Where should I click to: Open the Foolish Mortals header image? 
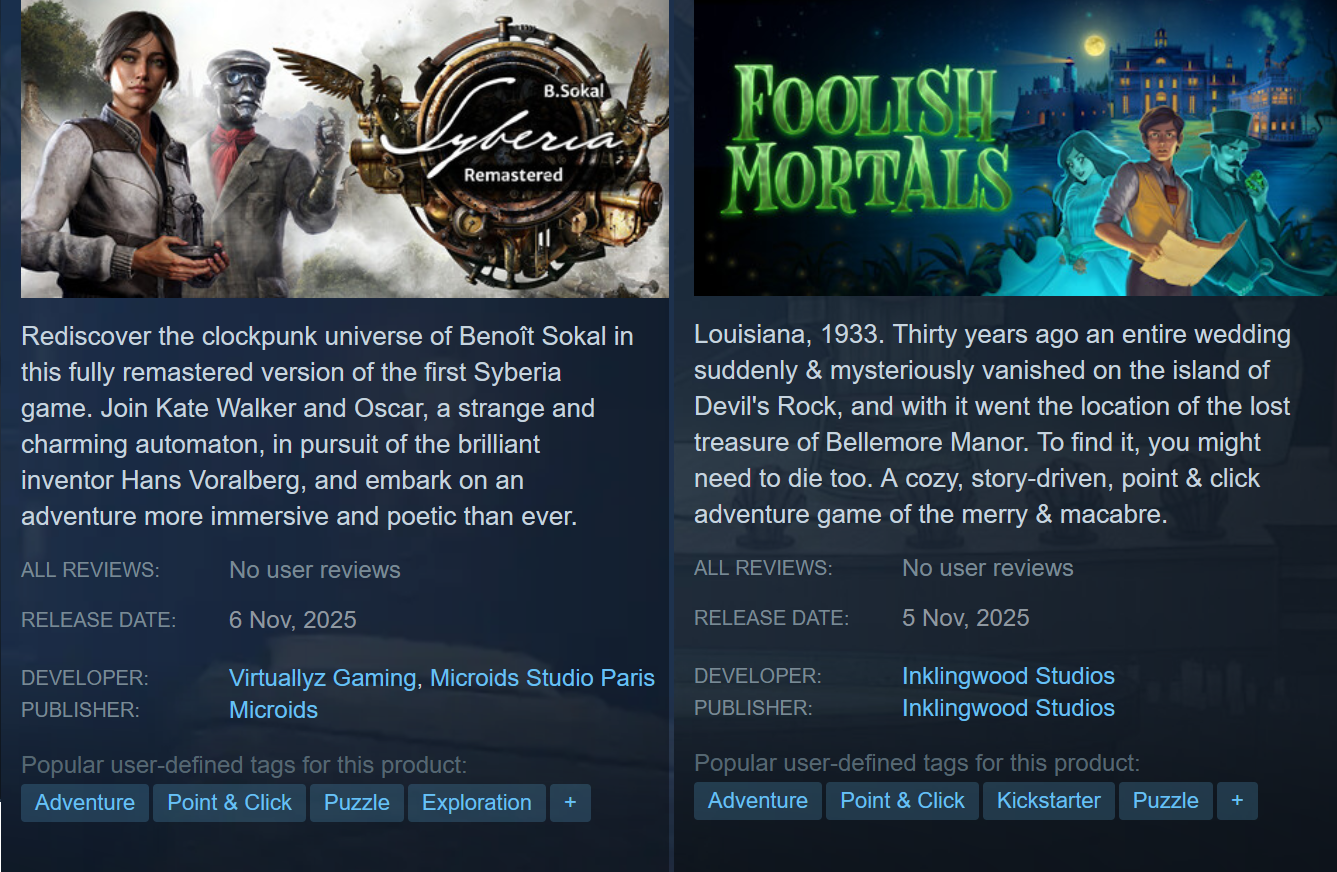click(x=1015, y=147)
